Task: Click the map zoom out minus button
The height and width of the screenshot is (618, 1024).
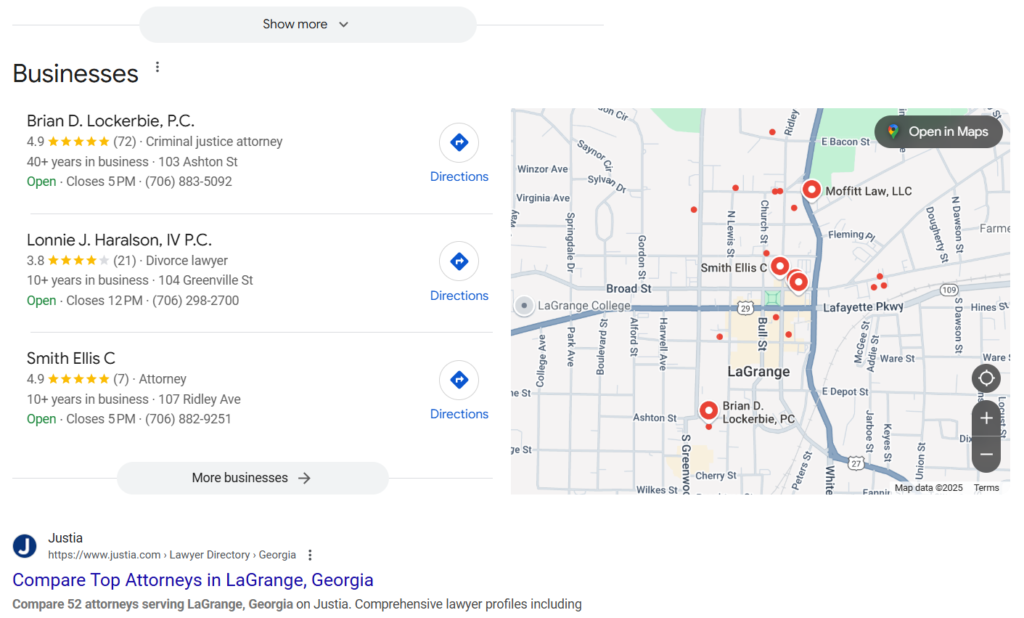Action: pyautogui.click(x=986, y=454)
